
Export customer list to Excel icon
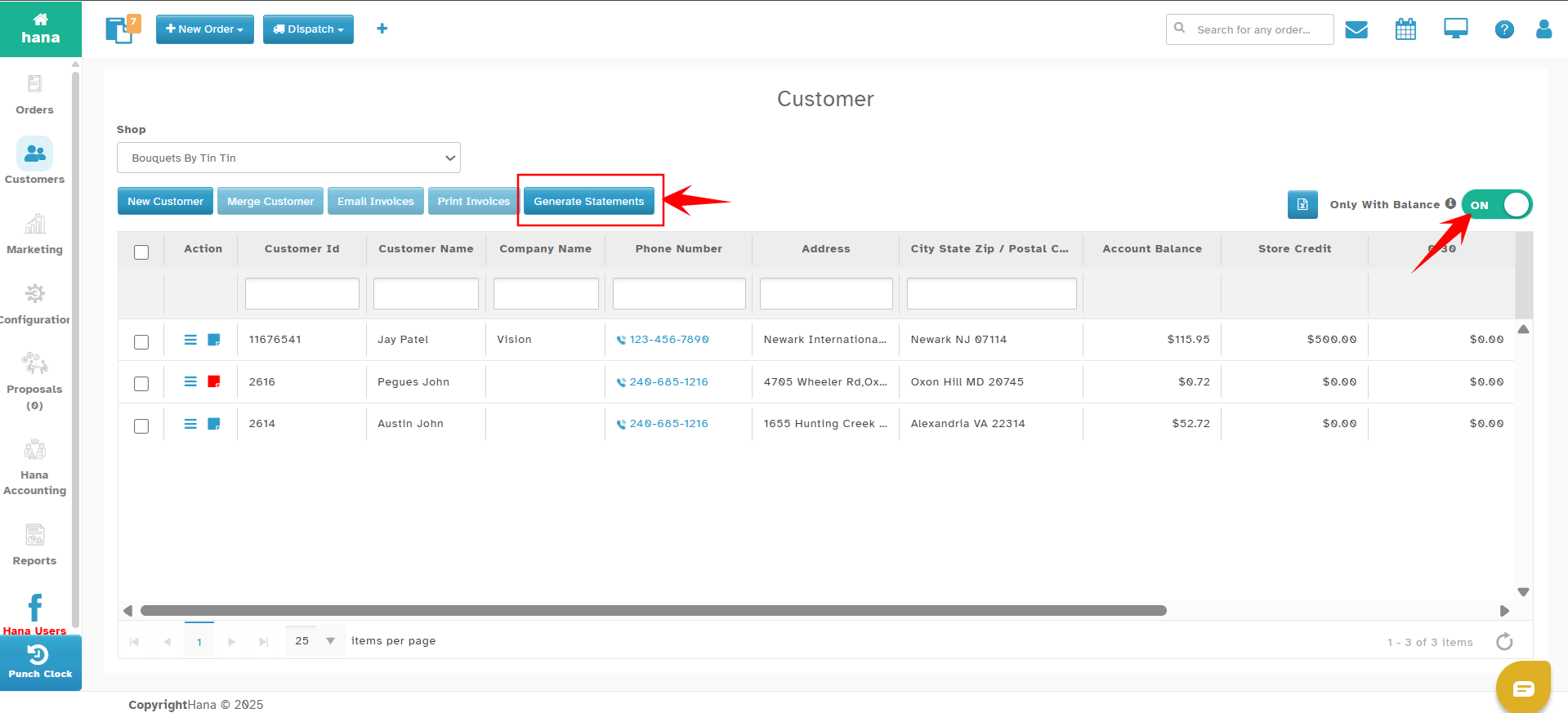pos(1302,204)
